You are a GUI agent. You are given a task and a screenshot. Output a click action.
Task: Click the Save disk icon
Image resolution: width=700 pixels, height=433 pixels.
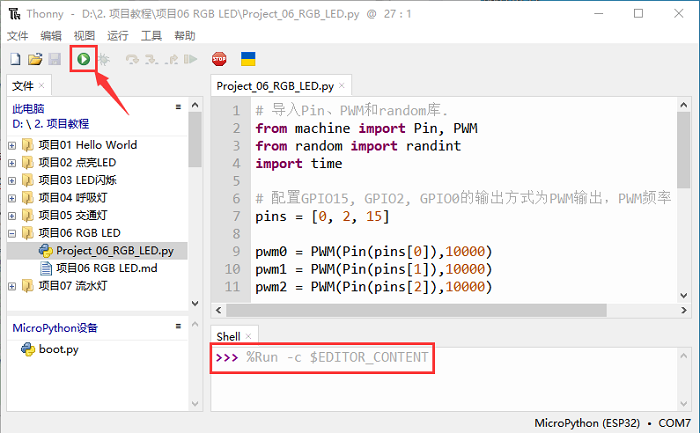[54, 60]
